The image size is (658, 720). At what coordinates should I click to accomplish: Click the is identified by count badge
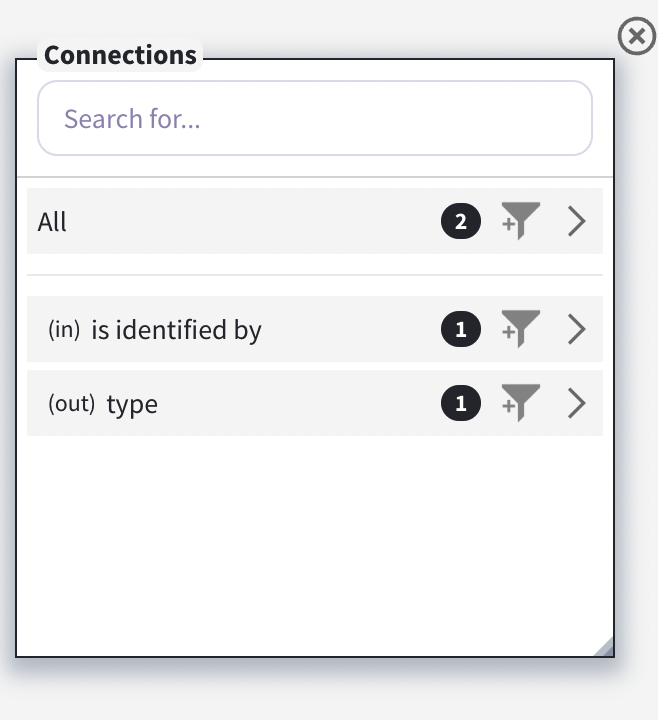461,329
